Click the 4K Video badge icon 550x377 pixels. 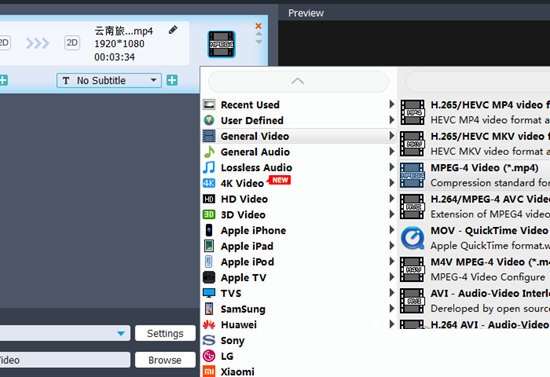point(209,183)
